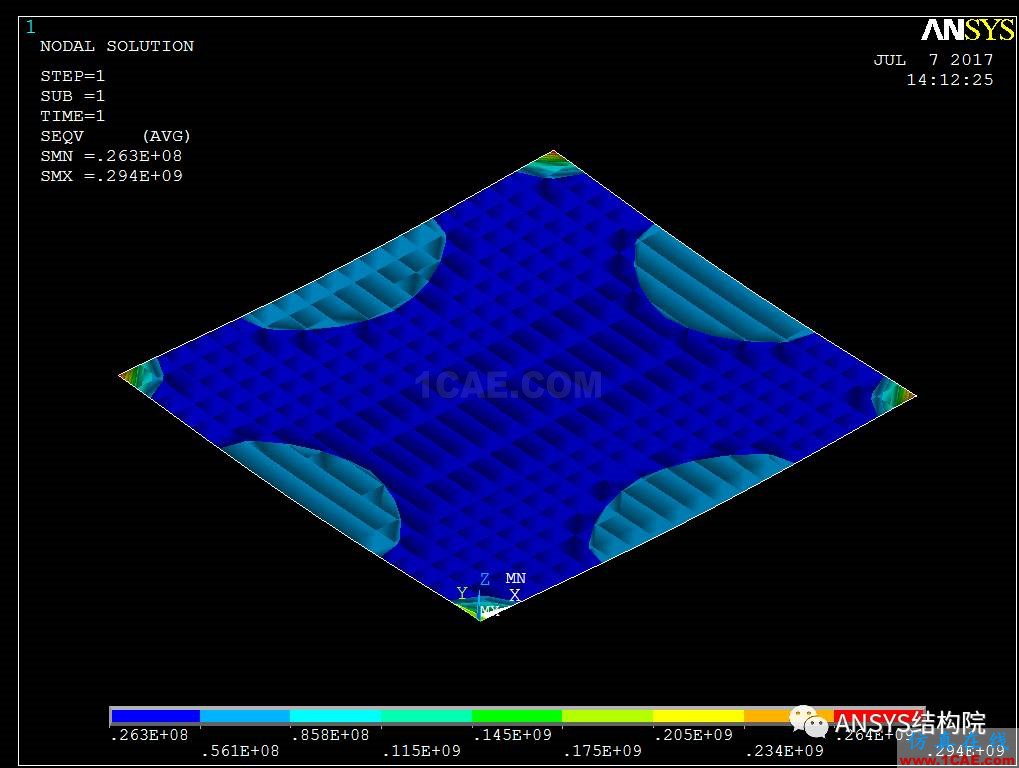Click the cyan legend color band
This screenshot has width=1019, height=768.
[x=335, y=716]
